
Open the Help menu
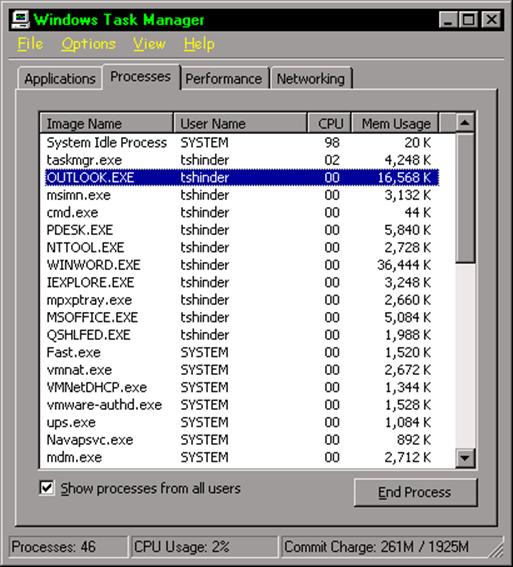199,44
